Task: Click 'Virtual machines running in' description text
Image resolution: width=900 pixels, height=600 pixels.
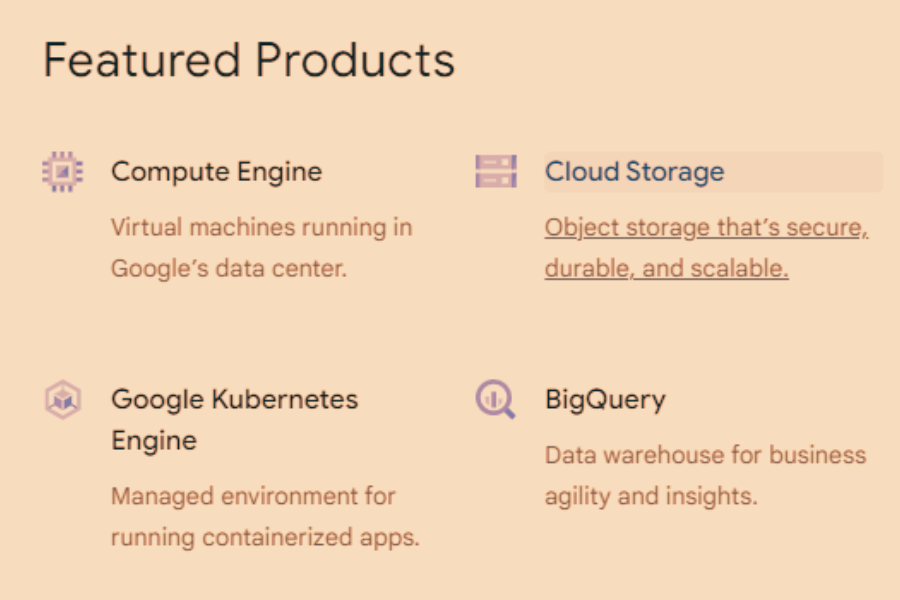Action: 262,227
